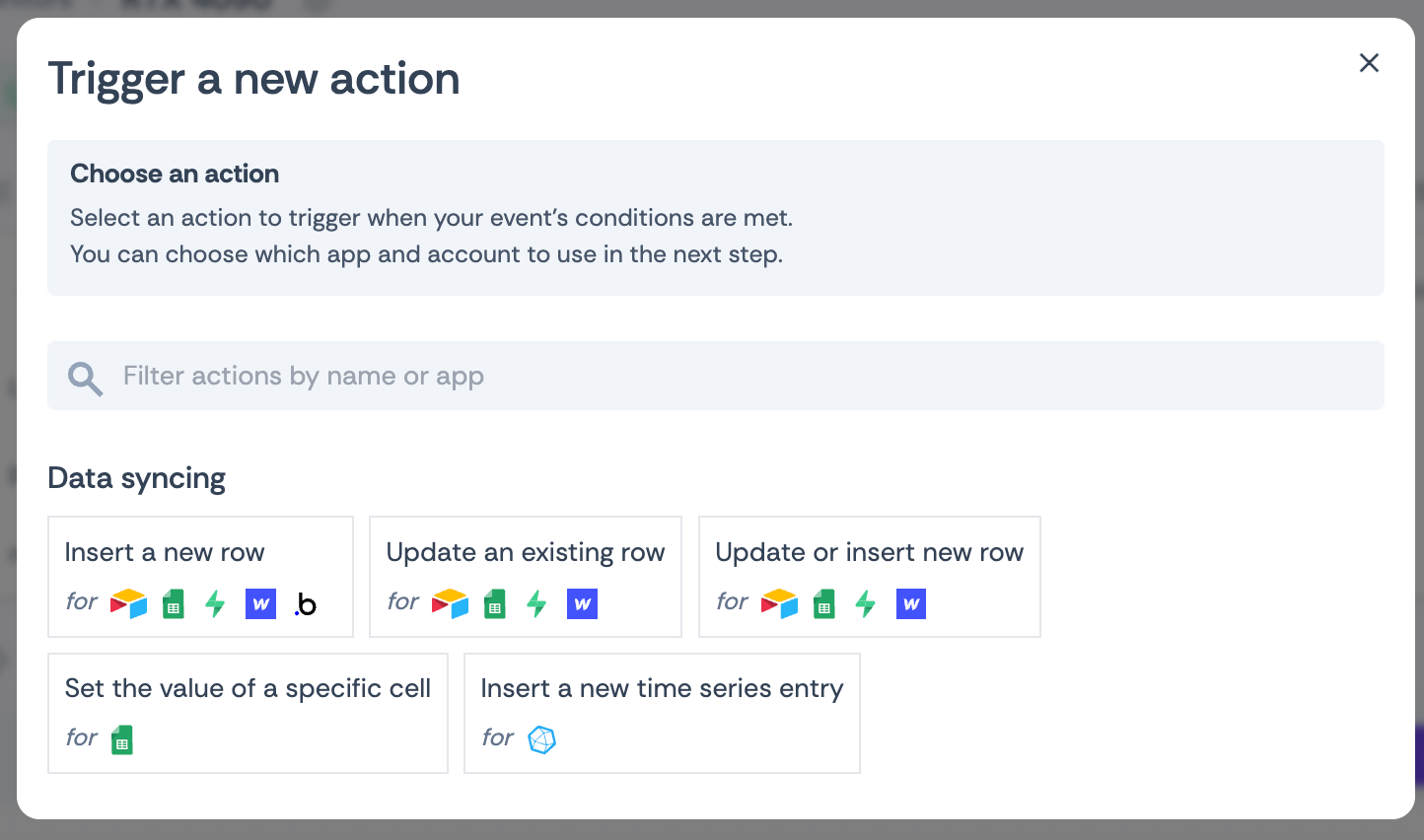Close the Trigger a new action dialog
This screenshot has width=1424, height=840.
click(x=1369, y=63)
